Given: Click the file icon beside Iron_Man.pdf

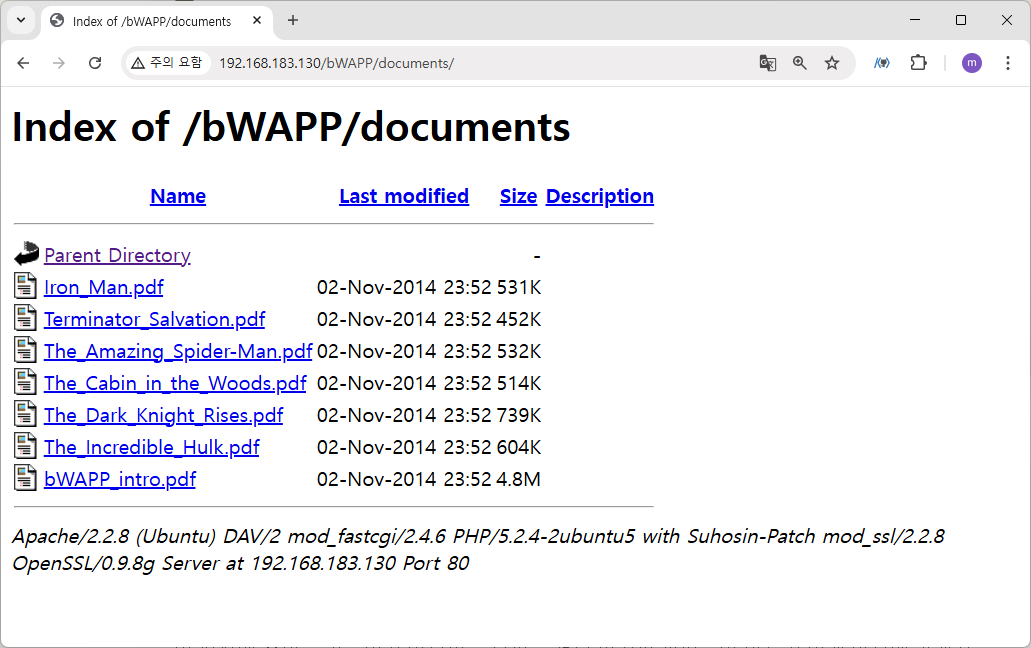Looking at the screenshot, I should point(26,286).
